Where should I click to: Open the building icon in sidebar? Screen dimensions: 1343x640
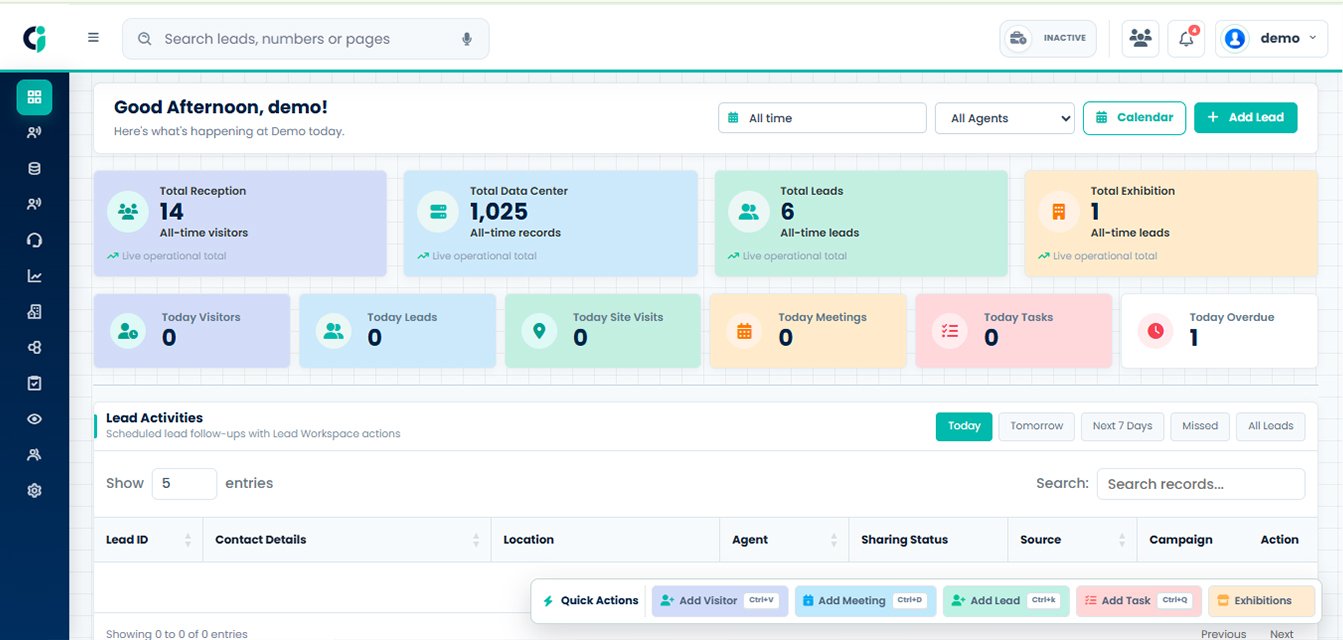point(34,312)
